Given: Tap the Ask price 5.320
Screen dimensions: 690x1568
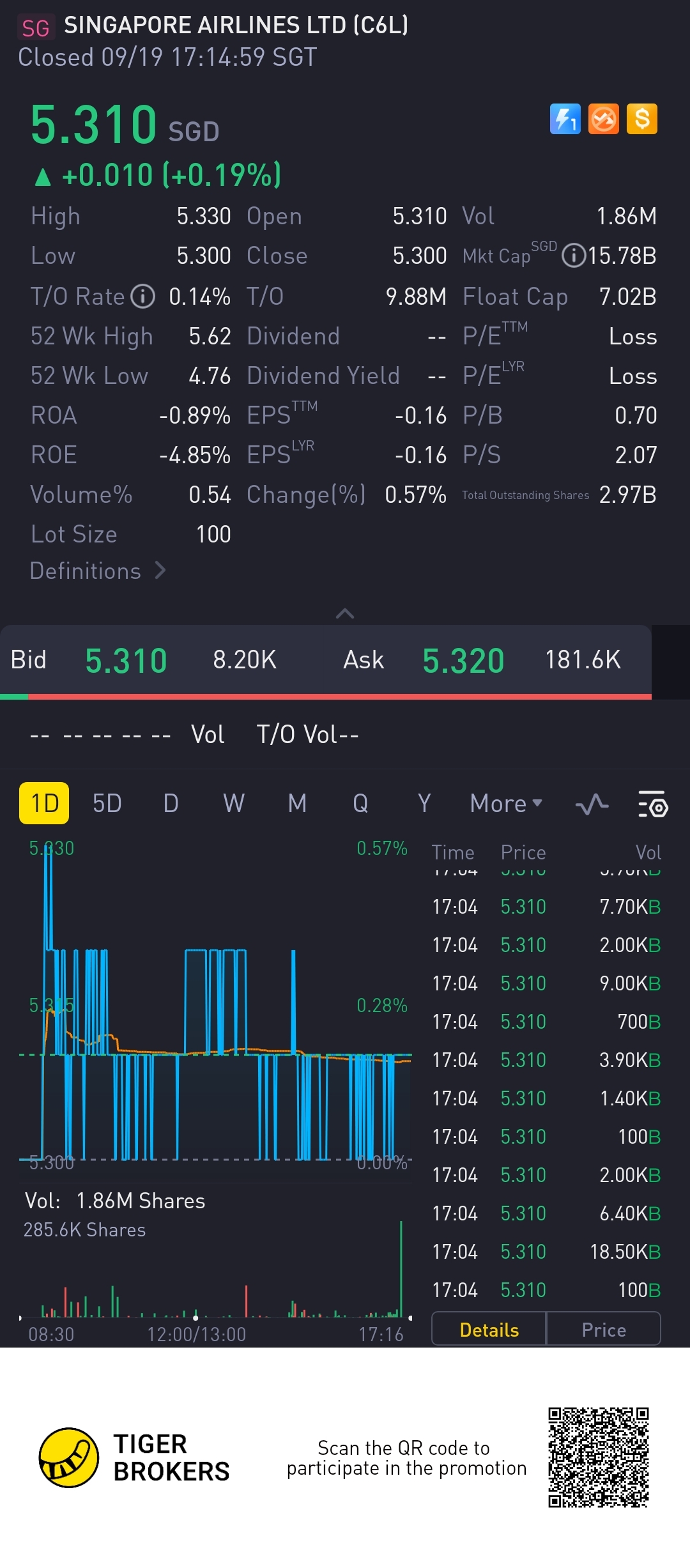Looking at the screenshot, I should pyautogui.click(x=463, y=660).
